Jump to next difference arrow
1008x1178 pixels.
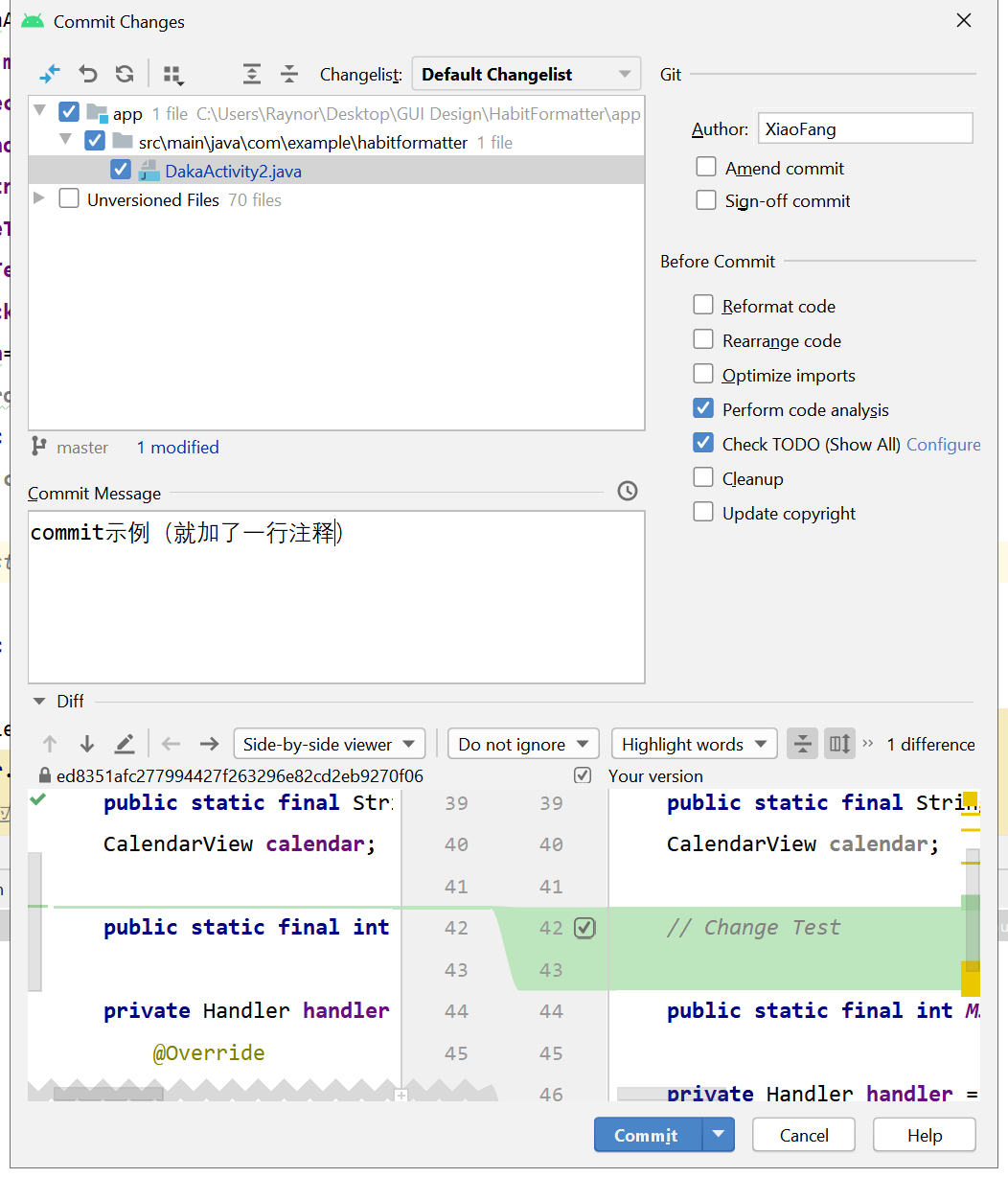point(87,744)
